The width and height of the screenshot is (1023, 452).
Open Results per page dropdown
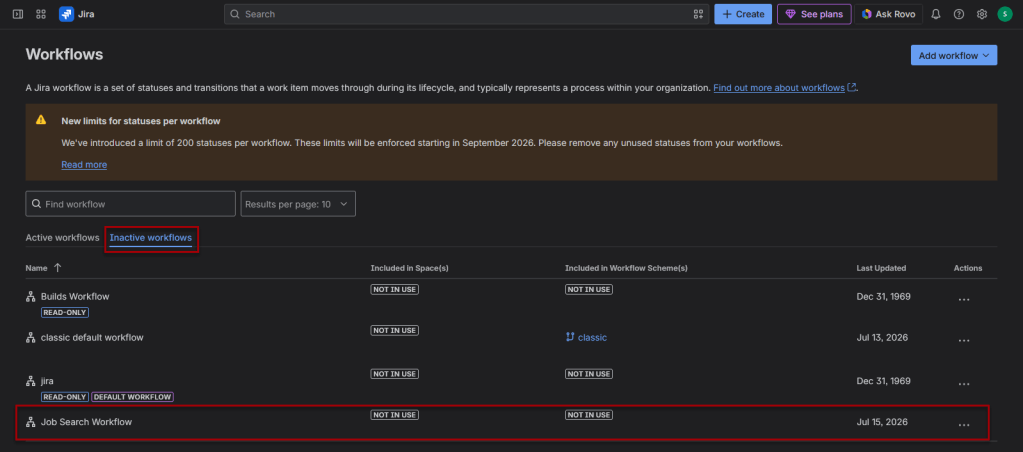click(x=298, y=204)
